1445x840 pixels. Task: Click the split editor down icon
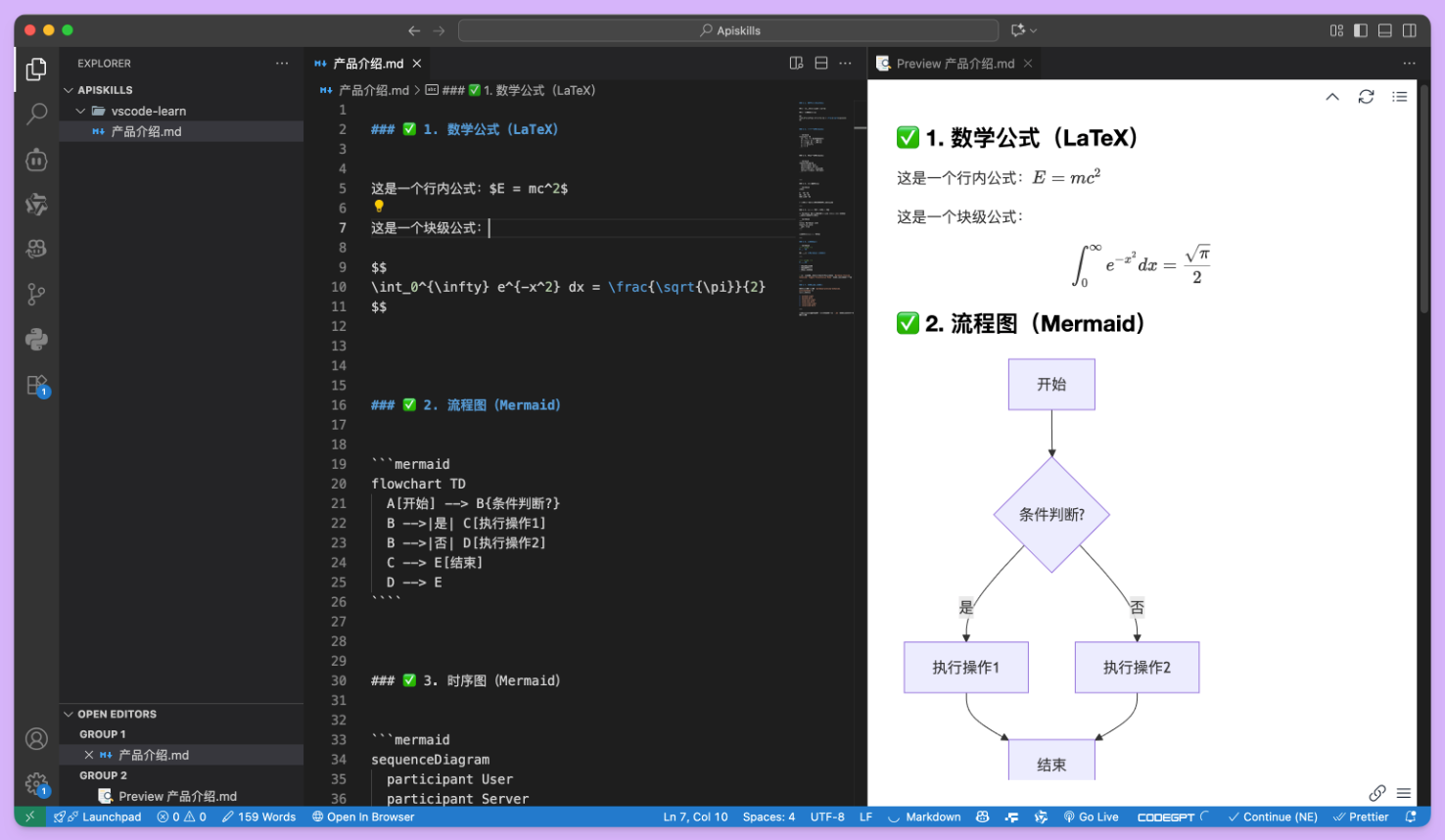(x=820, y=64)
